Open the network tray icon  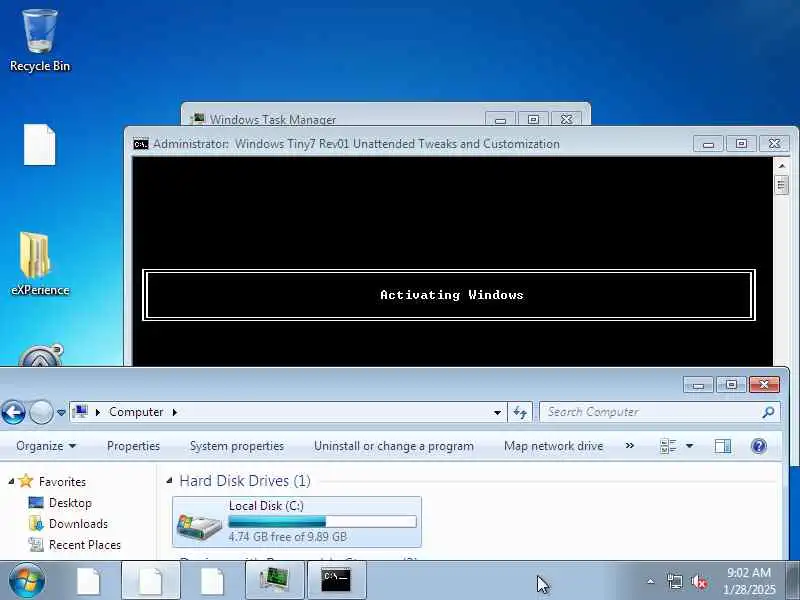pos(674,581)
